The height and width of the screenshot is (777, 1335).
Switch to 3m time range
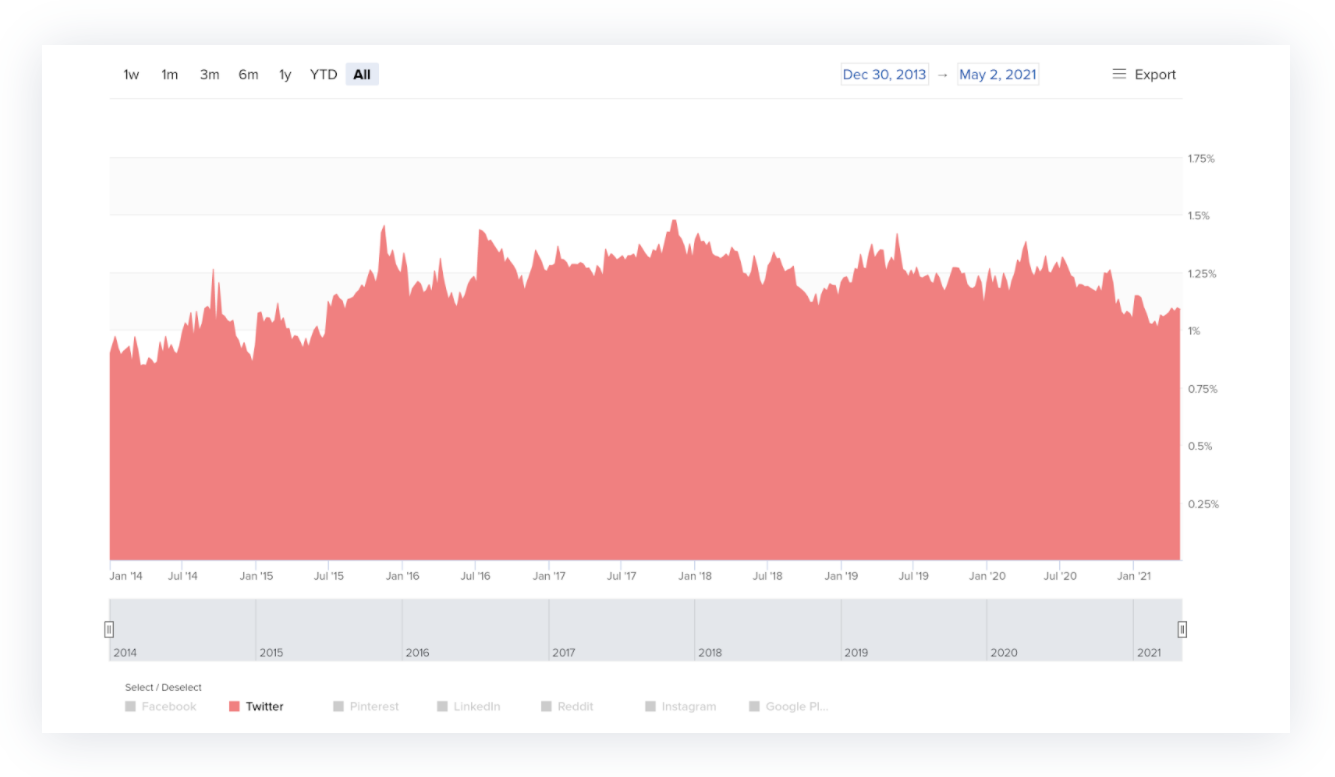click(209, 75)
